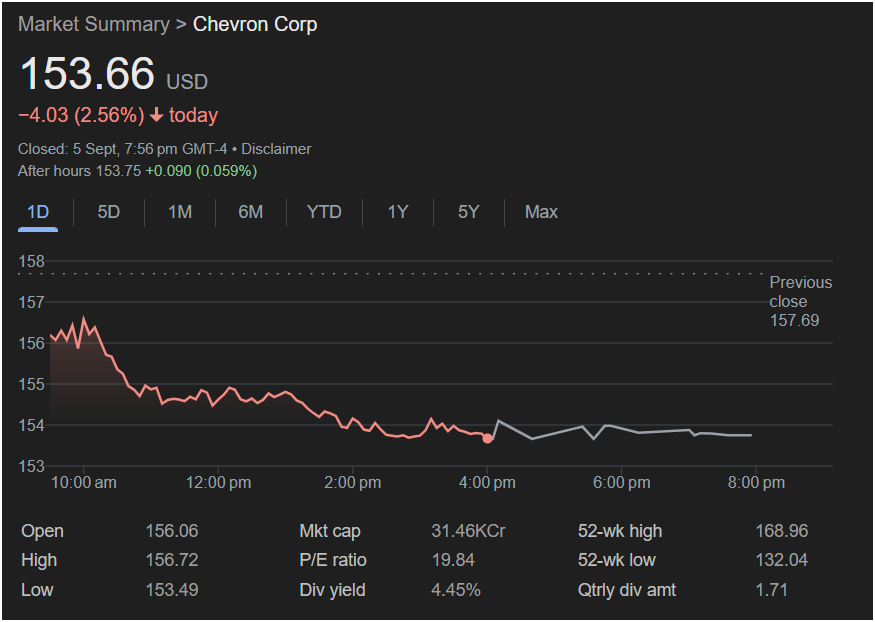Screen dimensions: 875x622
Task: Click the P/E ratio label
Action: click(x=333, y=560)
